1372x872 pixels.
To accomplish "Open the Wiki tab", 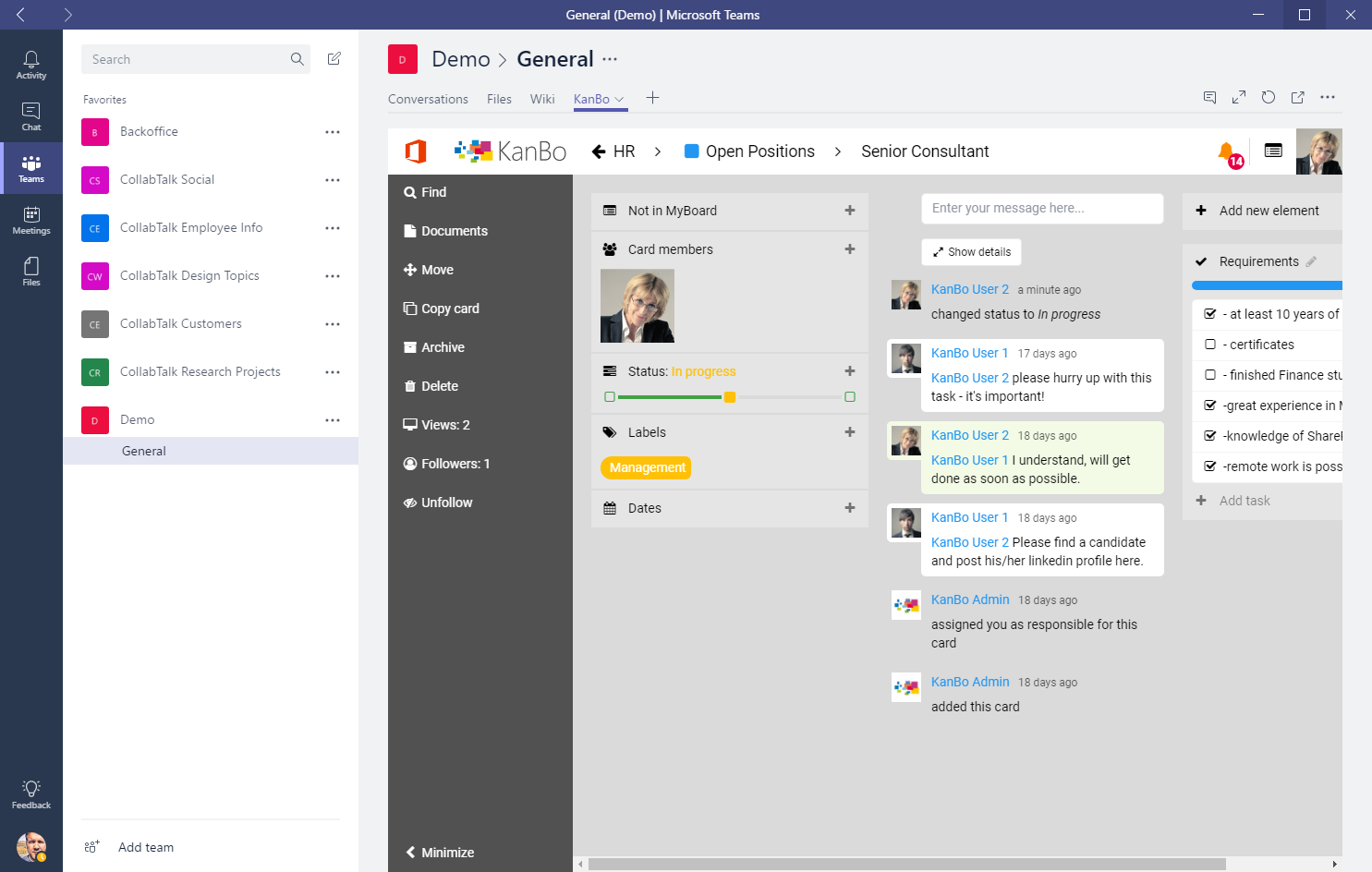I will click(542, 99).
